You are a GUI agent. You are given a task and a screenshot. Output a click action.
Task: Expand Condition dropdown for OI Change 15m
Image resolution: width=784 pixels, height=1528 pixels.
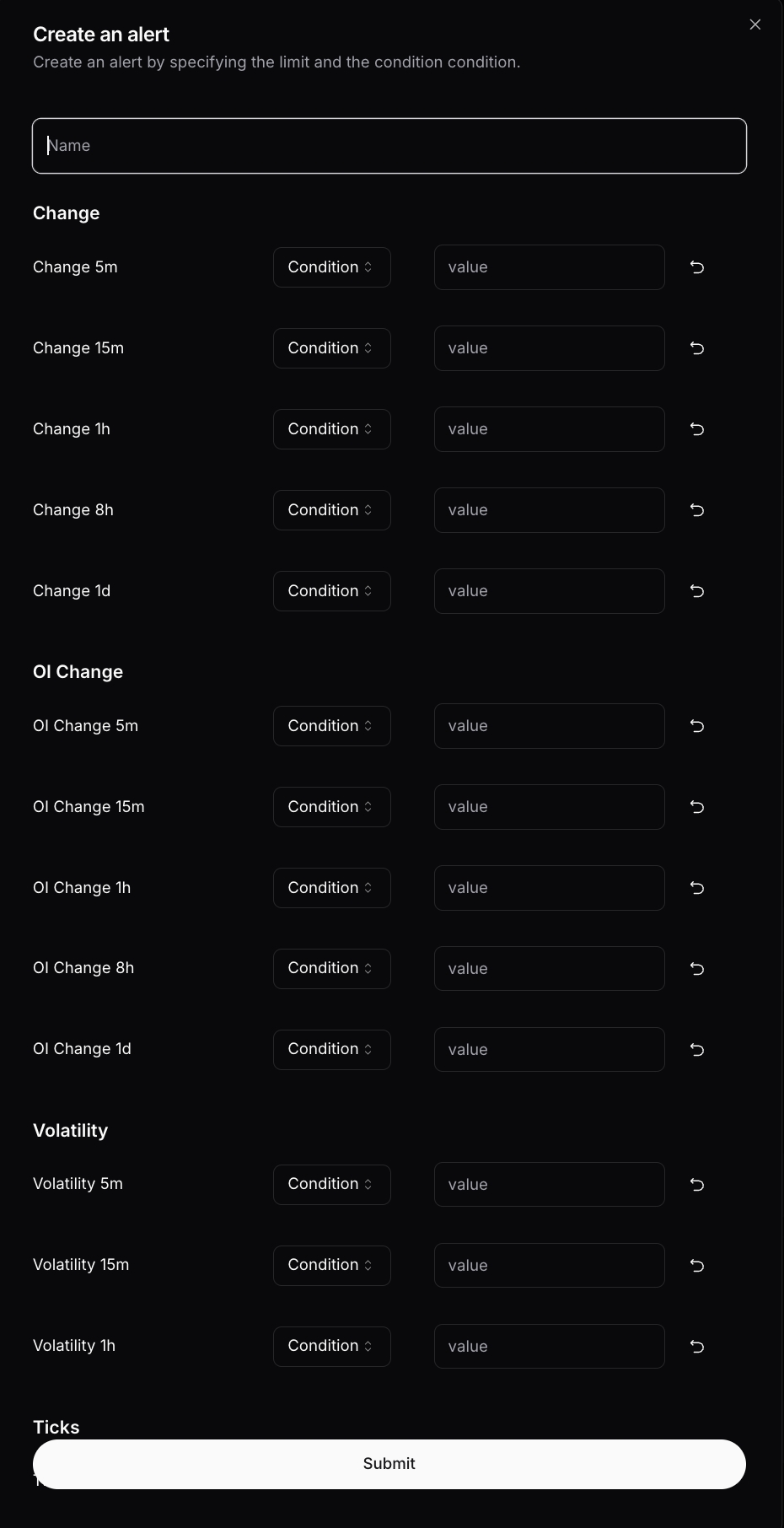[331, 807]
